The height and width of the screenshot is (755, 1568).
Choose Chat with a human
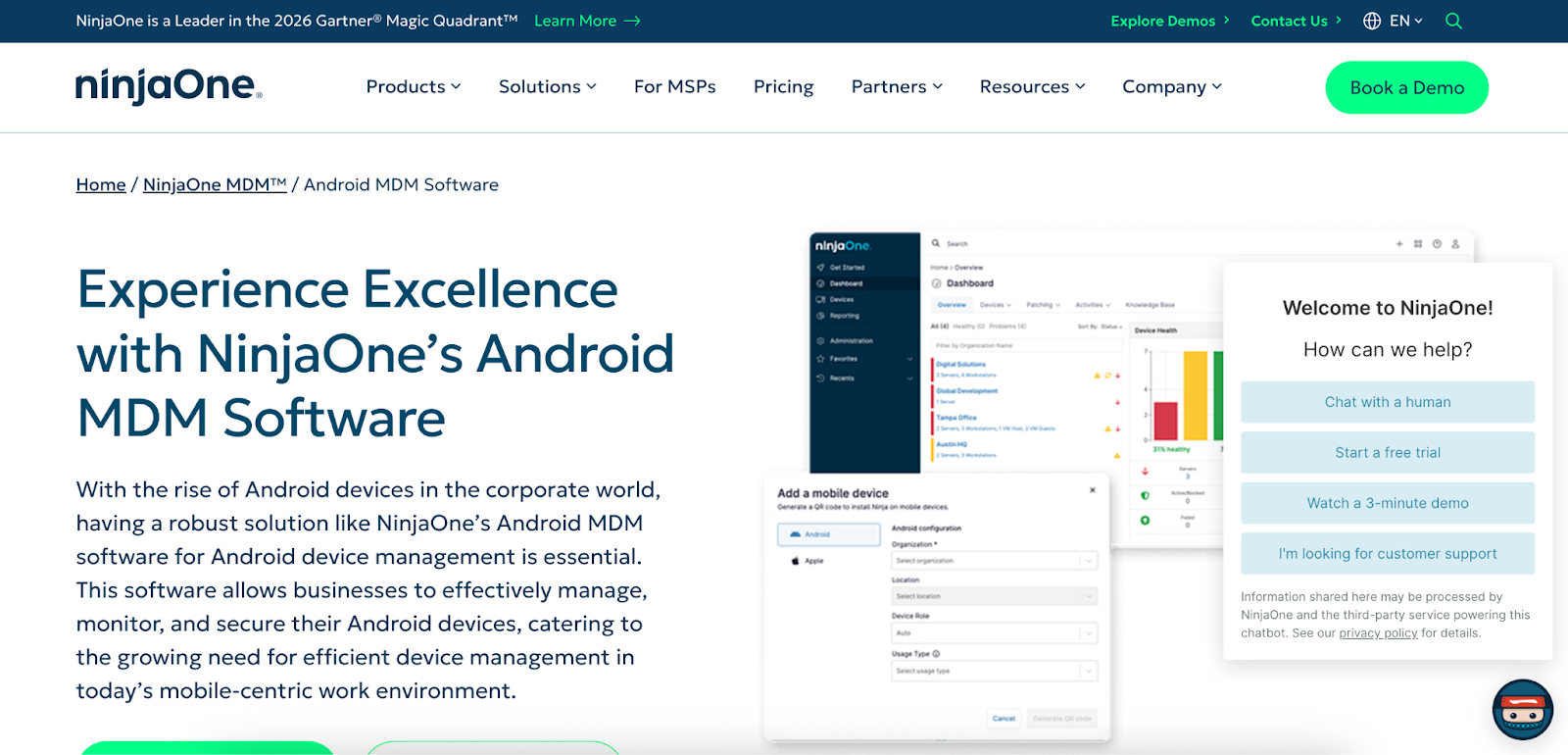click(x=1388, y=402)
